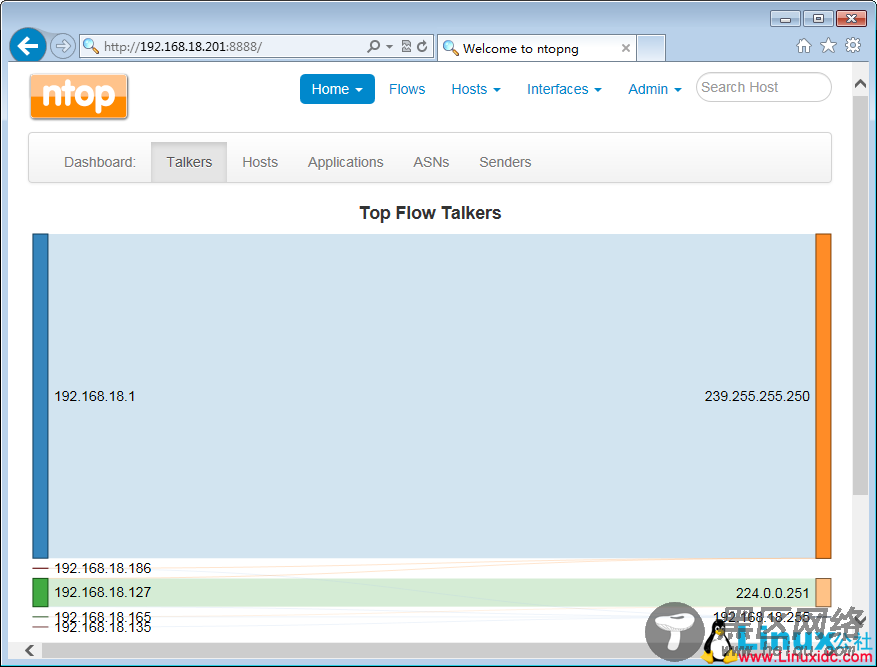
Task: Select the Talkers dashboard tab
Action: (189, 162)
